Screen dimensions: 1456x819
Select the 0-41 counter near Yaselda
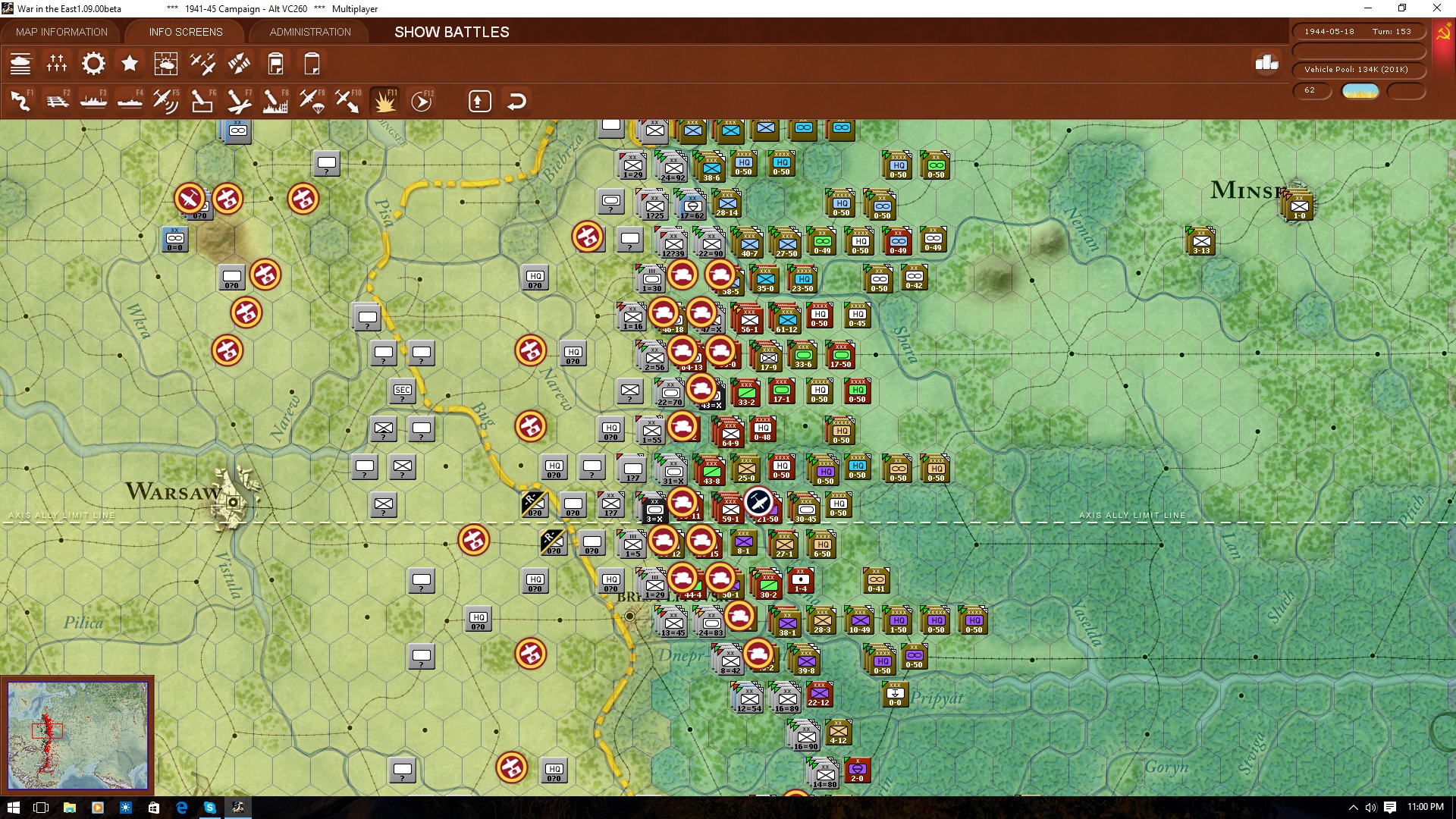point(876,581)
